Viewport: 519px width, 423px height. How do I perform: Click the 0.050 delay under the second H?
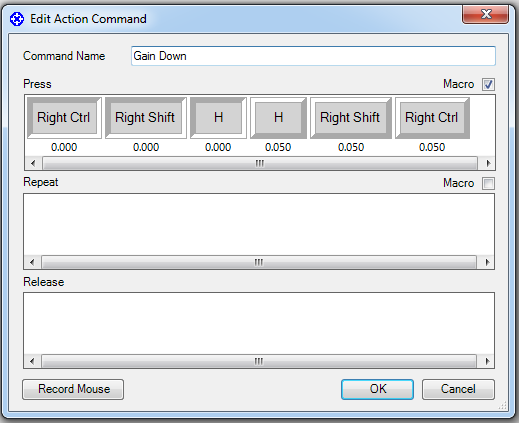coord(278,147)
